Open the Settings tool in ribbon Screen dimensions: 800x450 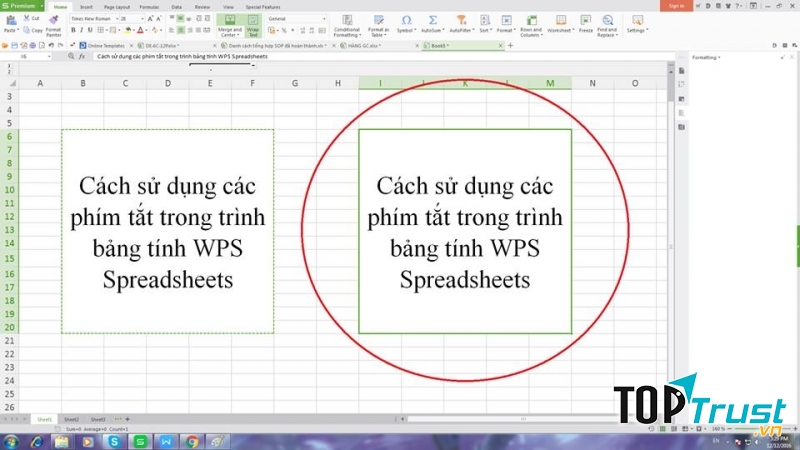[637, 24]
